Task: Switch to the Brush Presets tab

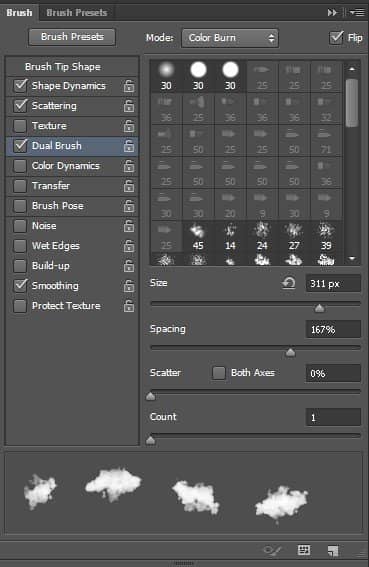Action: (77, 13)
